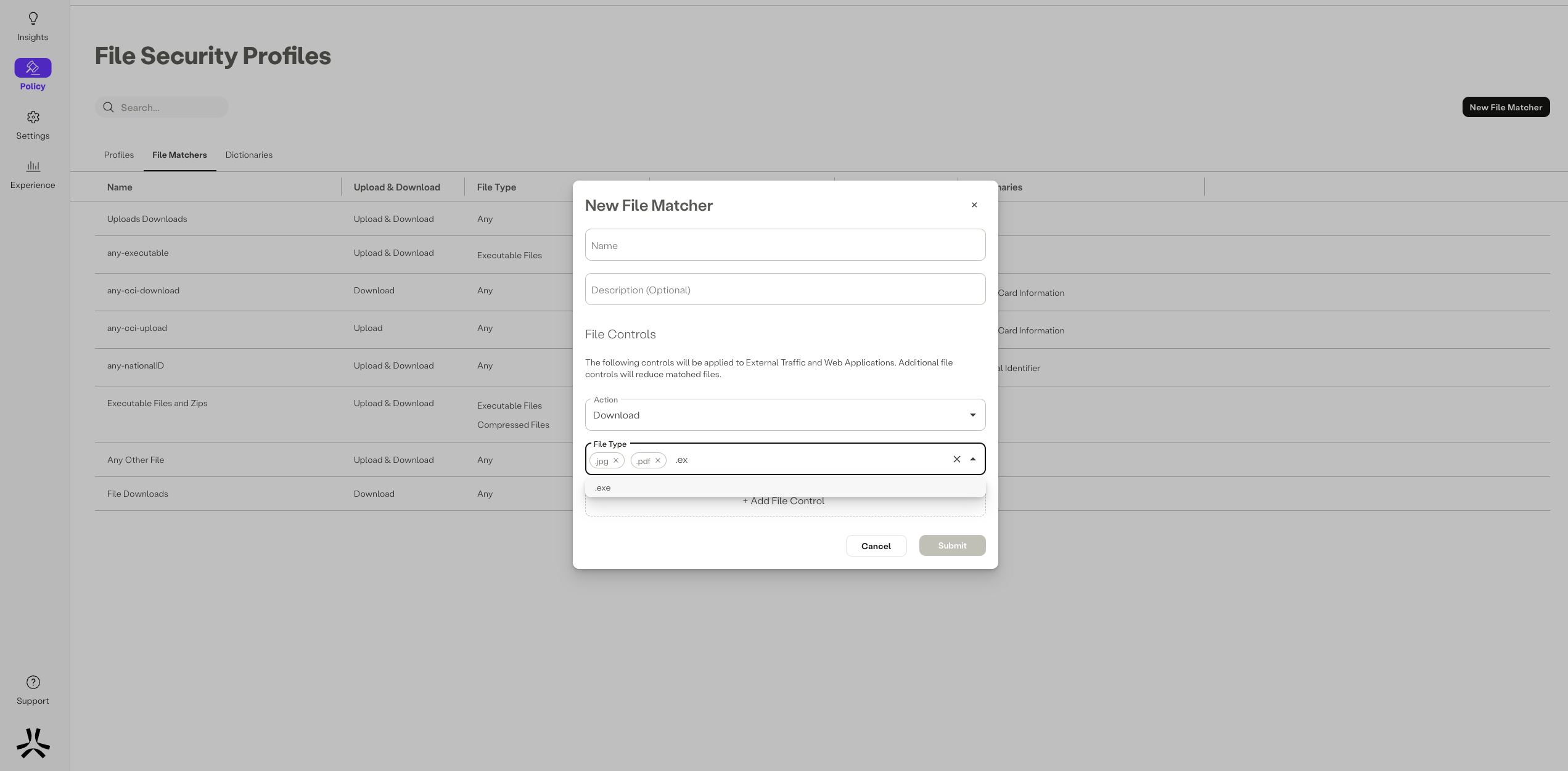Image resolution: width=1568 pixels, height=771 pixels.
Task: Click the Policy gavel icon
Action: click(33, 68)
